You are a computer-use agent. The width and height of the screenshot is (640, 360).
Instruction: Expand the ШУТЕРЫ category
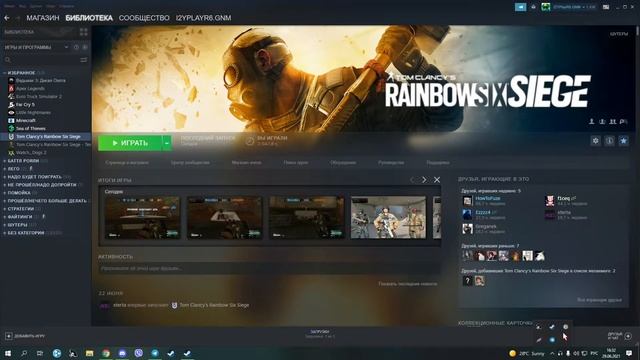tap(5, 225)
